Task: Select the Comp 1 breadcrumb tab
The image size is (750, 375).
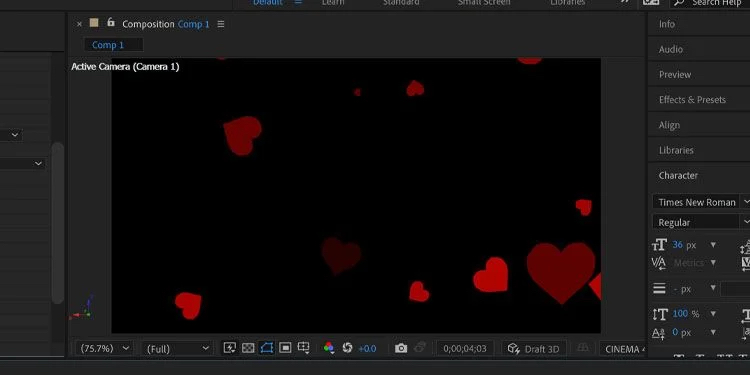Action: 113,45
